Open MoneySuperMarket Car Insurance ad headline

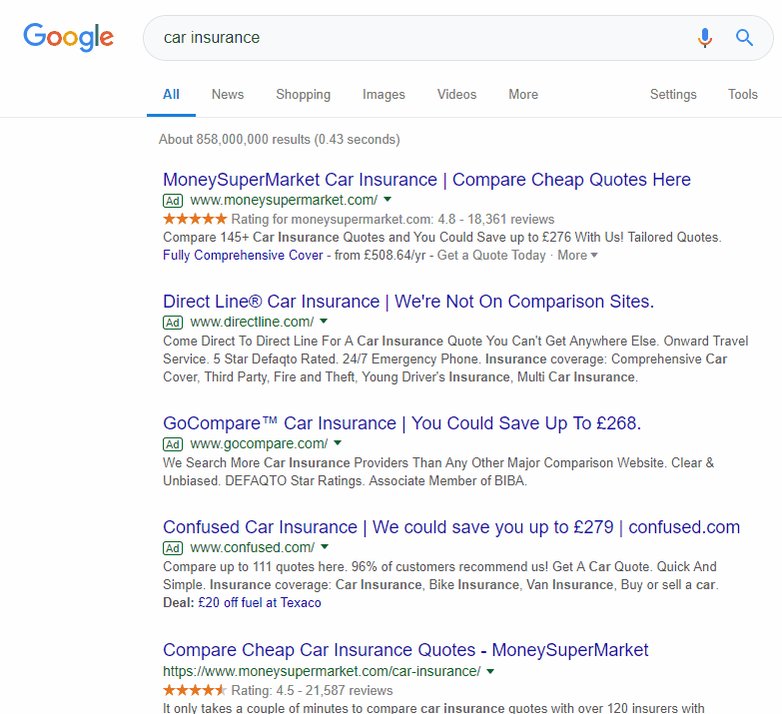[427, 179]
